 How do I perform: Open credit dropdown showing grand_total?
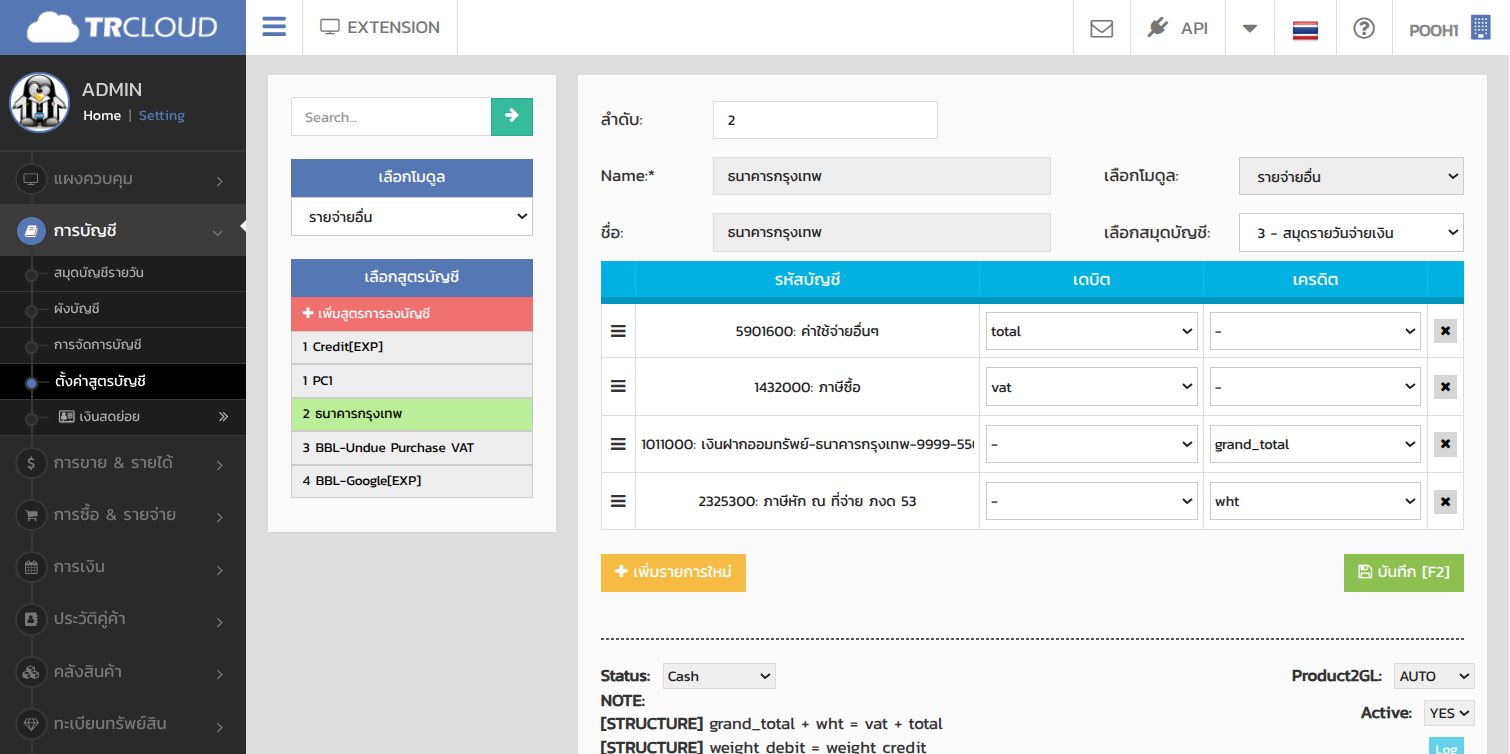point(1315,444)
